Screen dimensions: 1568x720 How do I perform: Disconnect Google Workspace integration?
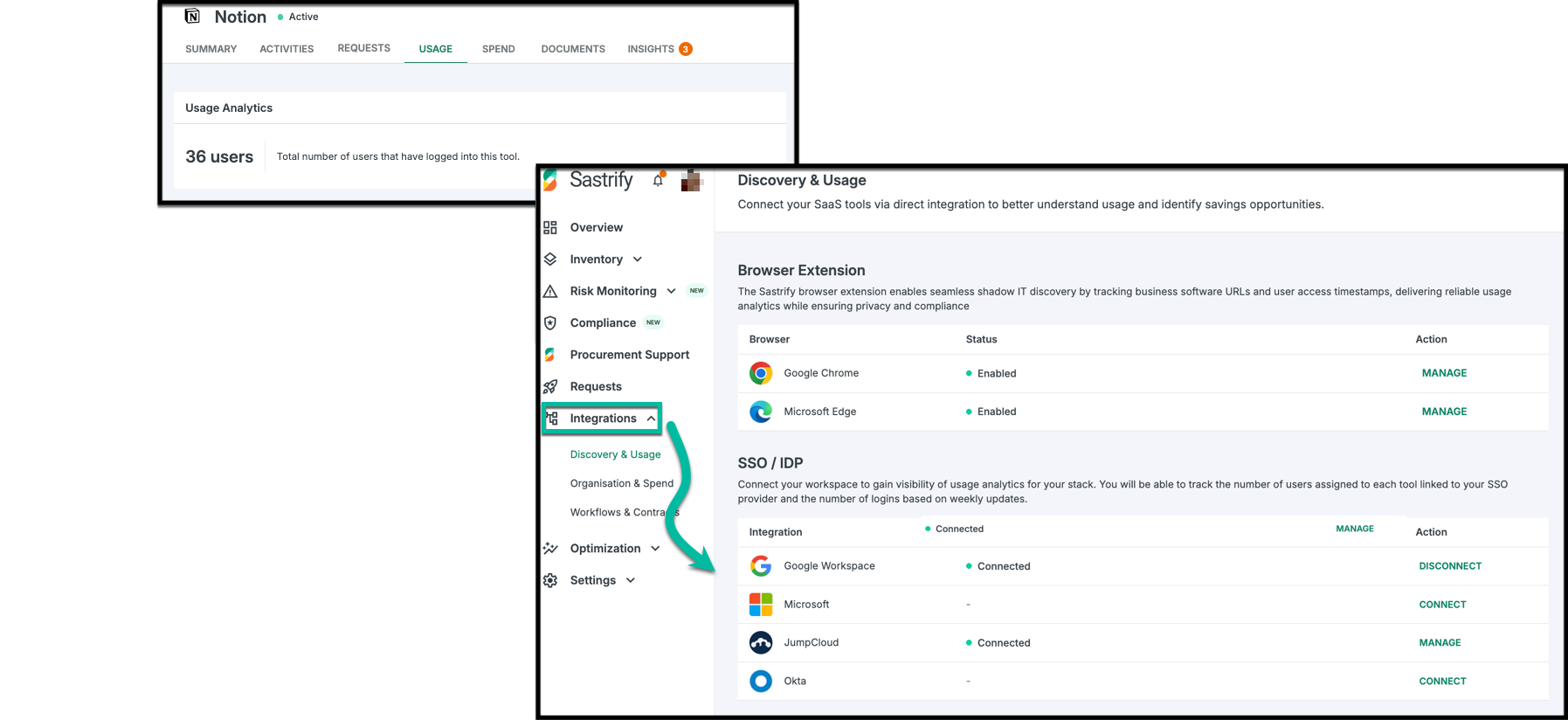(x=1451, y=566)
